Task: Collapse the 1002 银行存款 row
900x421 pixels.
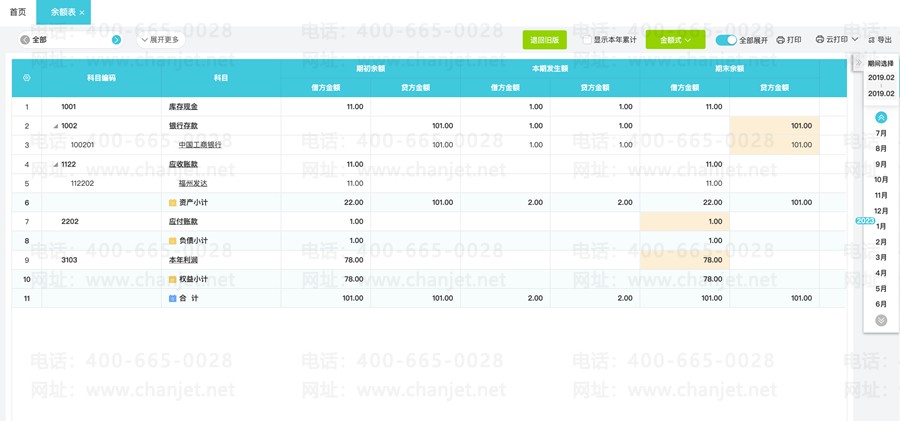Action: [56, 126]
